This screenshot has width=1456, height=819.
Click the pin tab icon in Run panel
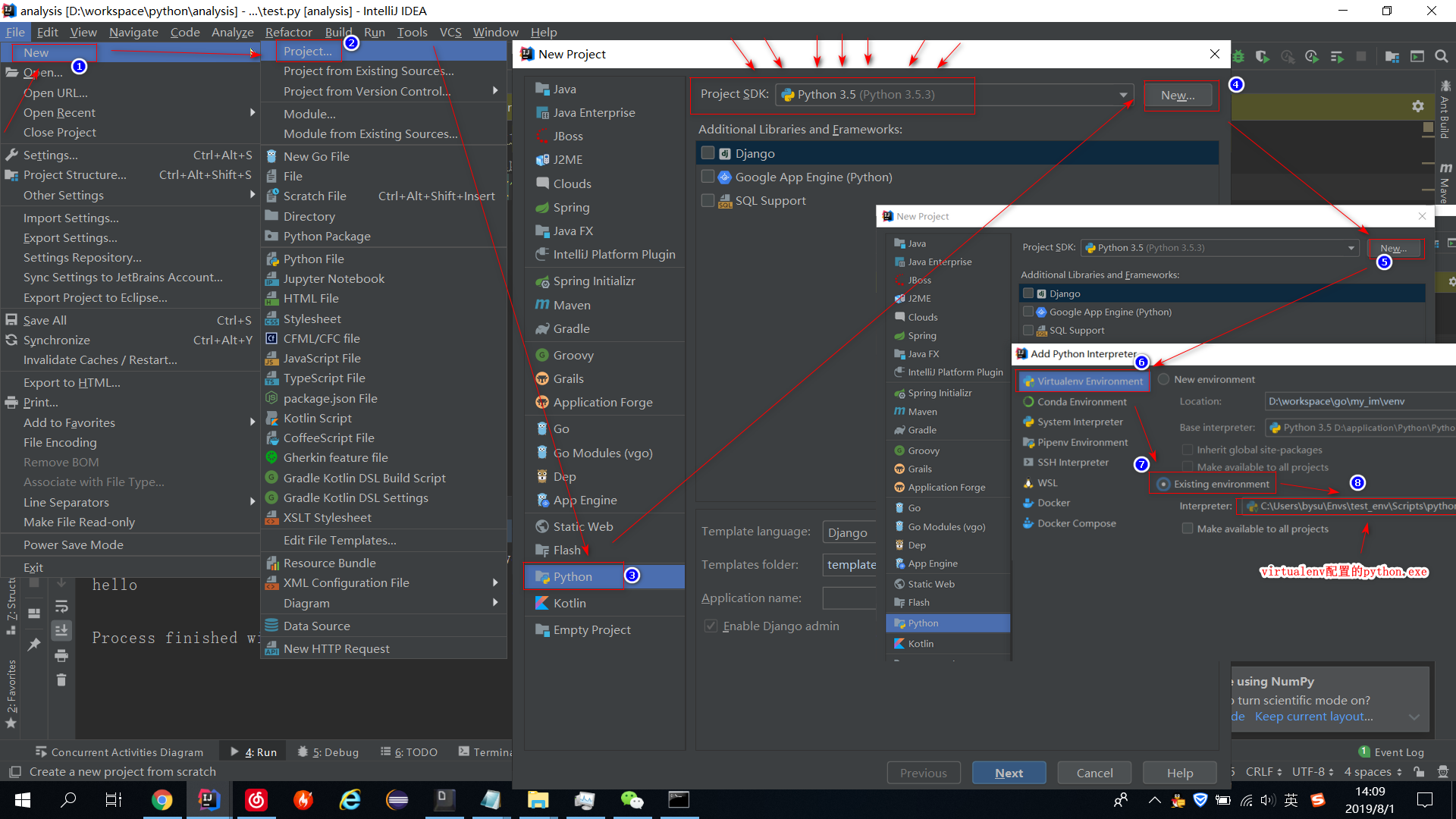click(34, 644)
